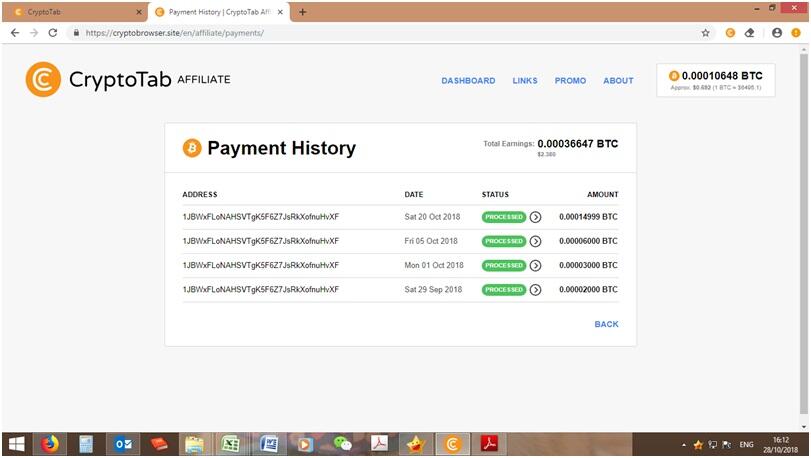Go forward in browser history
This screenshot has height=458, width=811.
click(34, 33)
